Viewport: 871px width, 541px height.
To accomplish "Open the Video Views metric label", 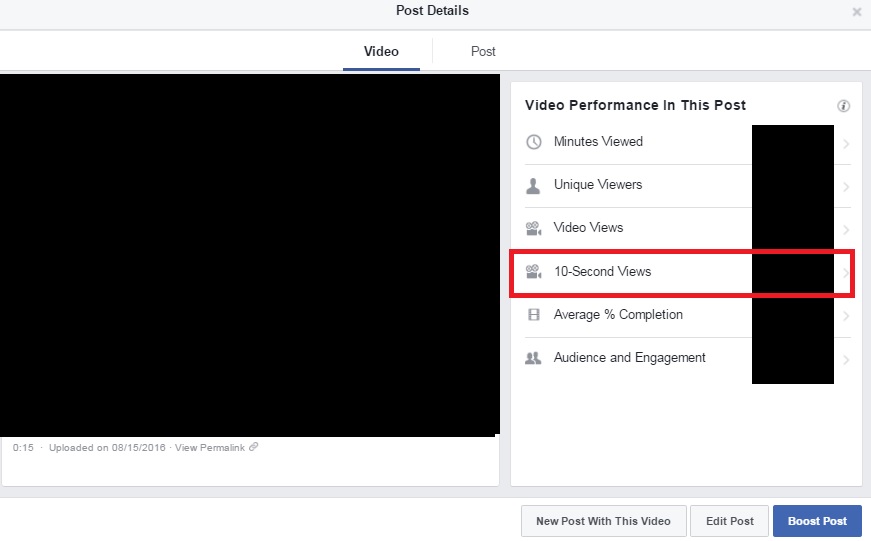I will tap(588, 228).
